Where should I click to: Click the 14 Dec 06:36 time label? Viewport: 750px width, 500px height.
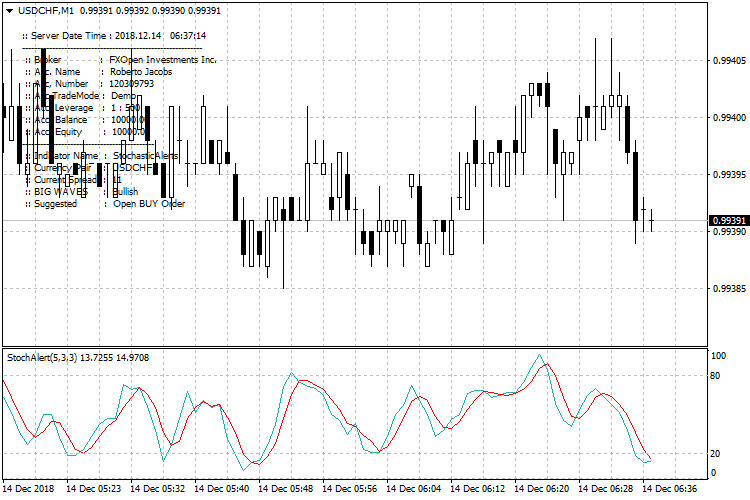(669, 490)
